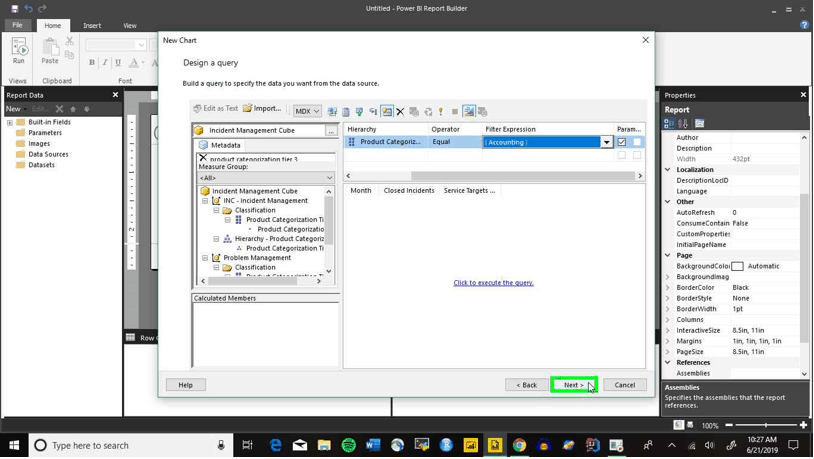This screenshot has width=814, height=459.
Task: Click the cube selection ellipsis button
Action: [x=331, y=130]
